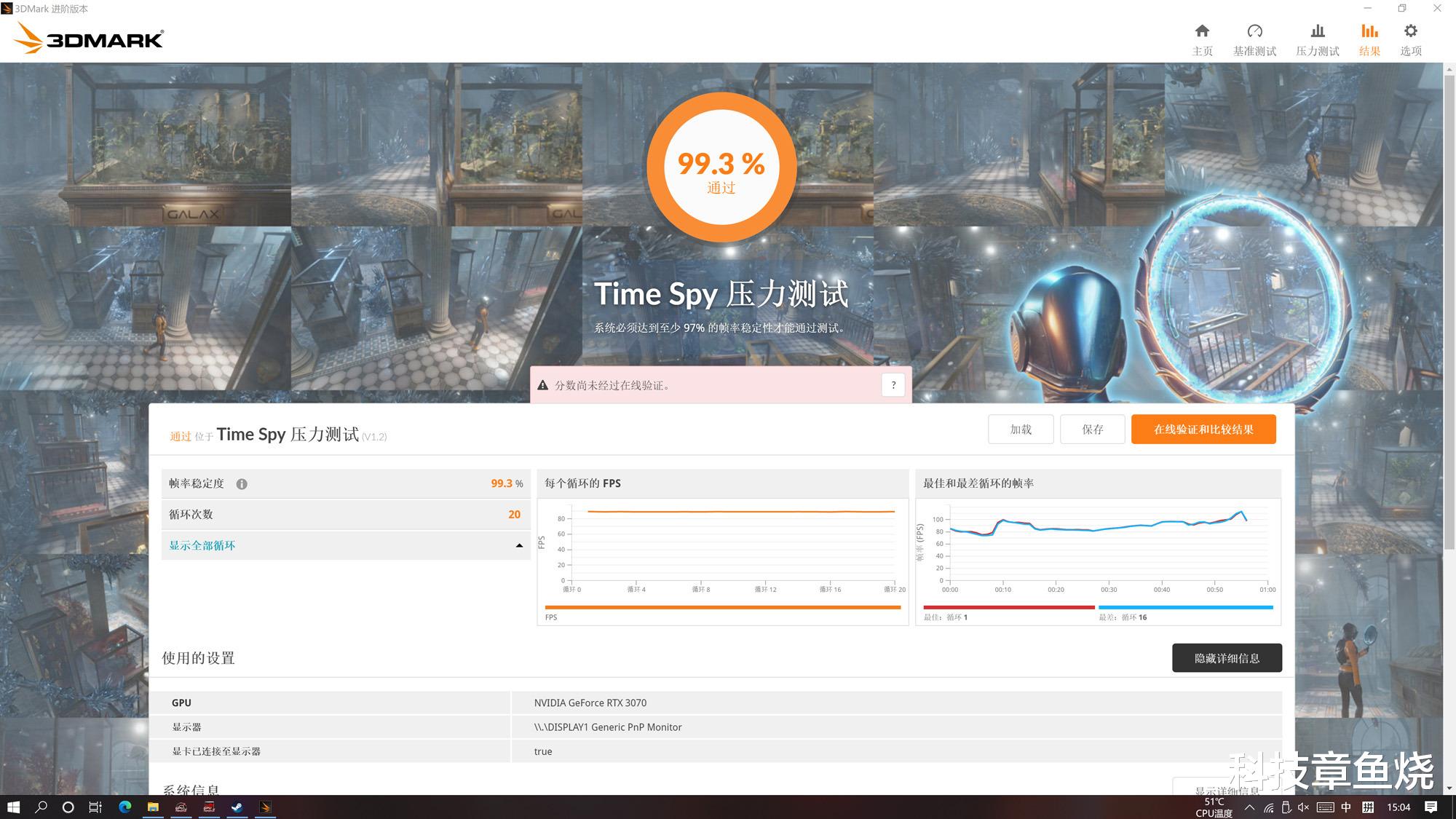The height and width of the screenshot is (819, 1456).
Task: Click the touch keyboard tray icon
Action: pyautogui.click(x=1325, y=807)
